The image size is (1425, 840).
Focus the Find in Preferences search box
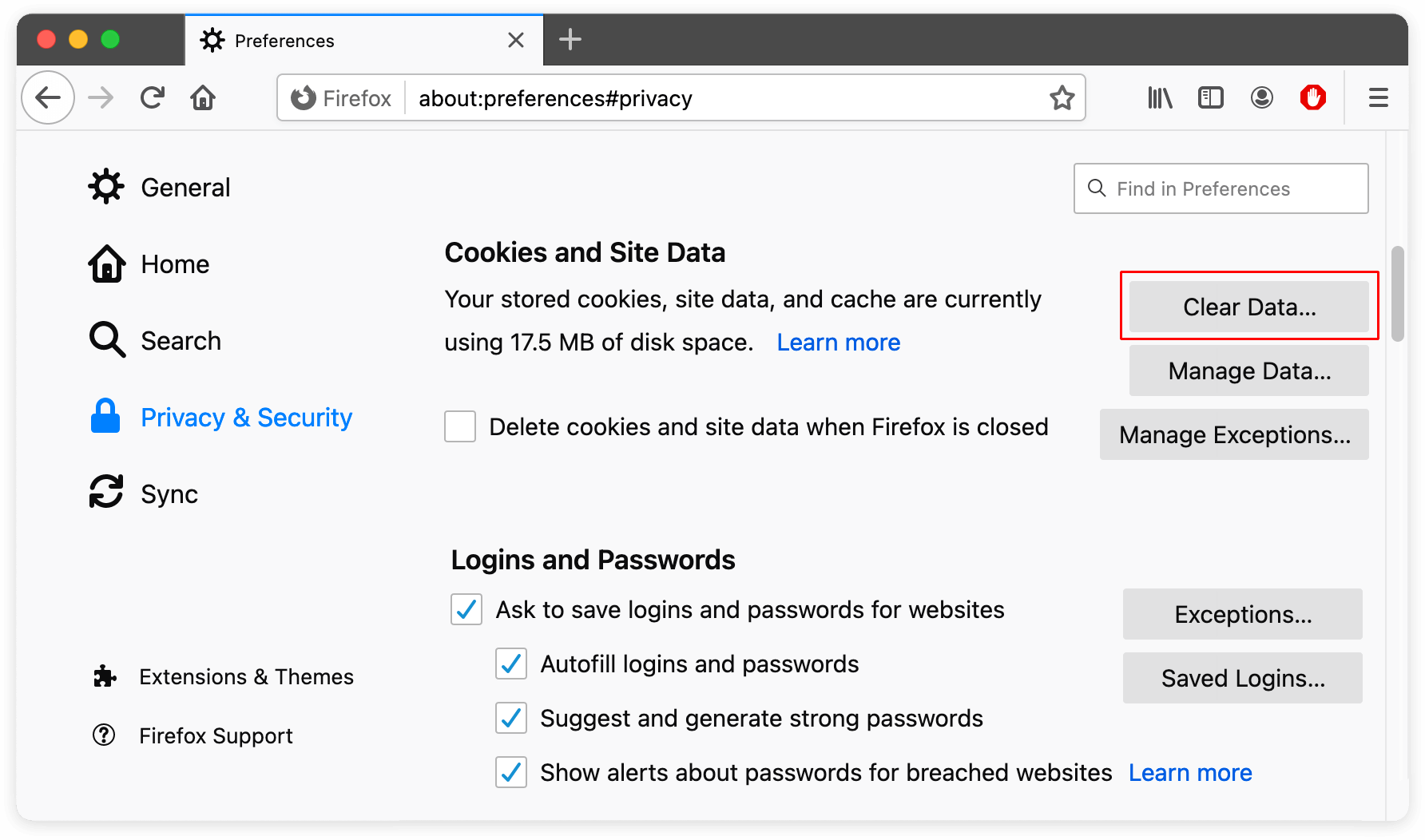1221,188
